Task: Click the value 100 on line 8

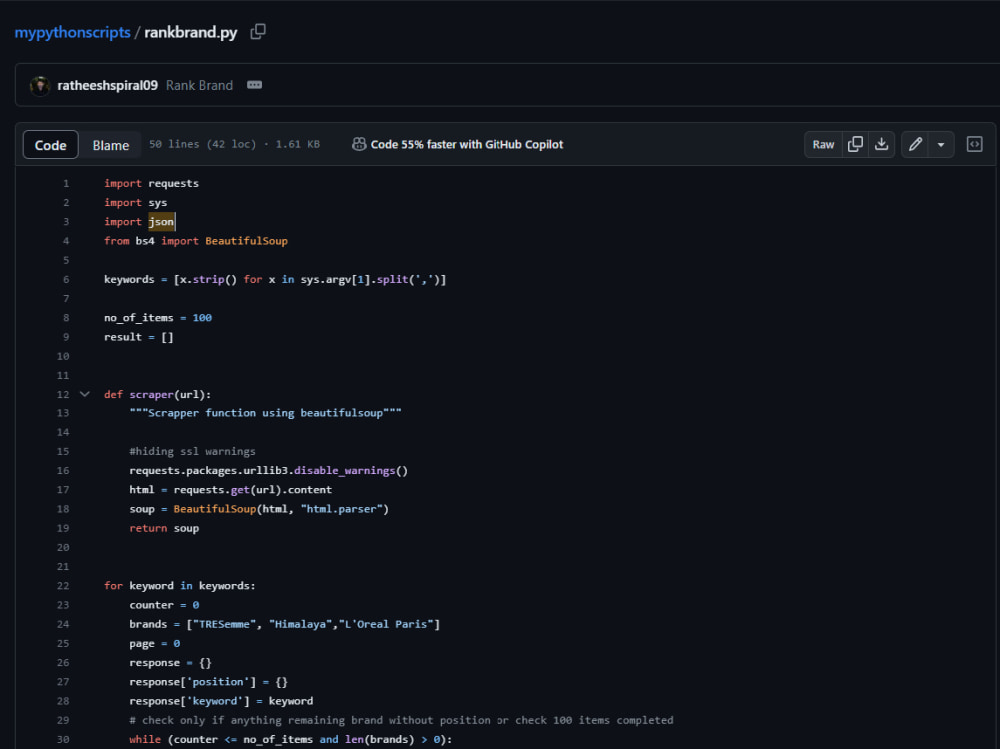Action: pos(202,318)
